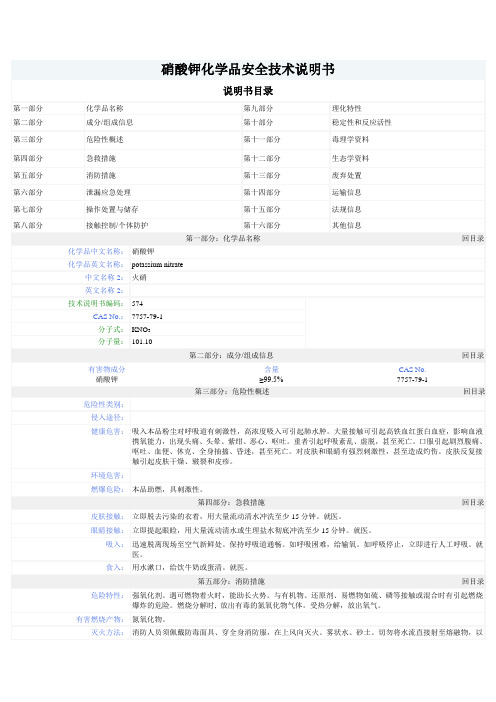Open 成分/组成信息 entry in the contents table
496x702 pixels.
tap(110, 122)
